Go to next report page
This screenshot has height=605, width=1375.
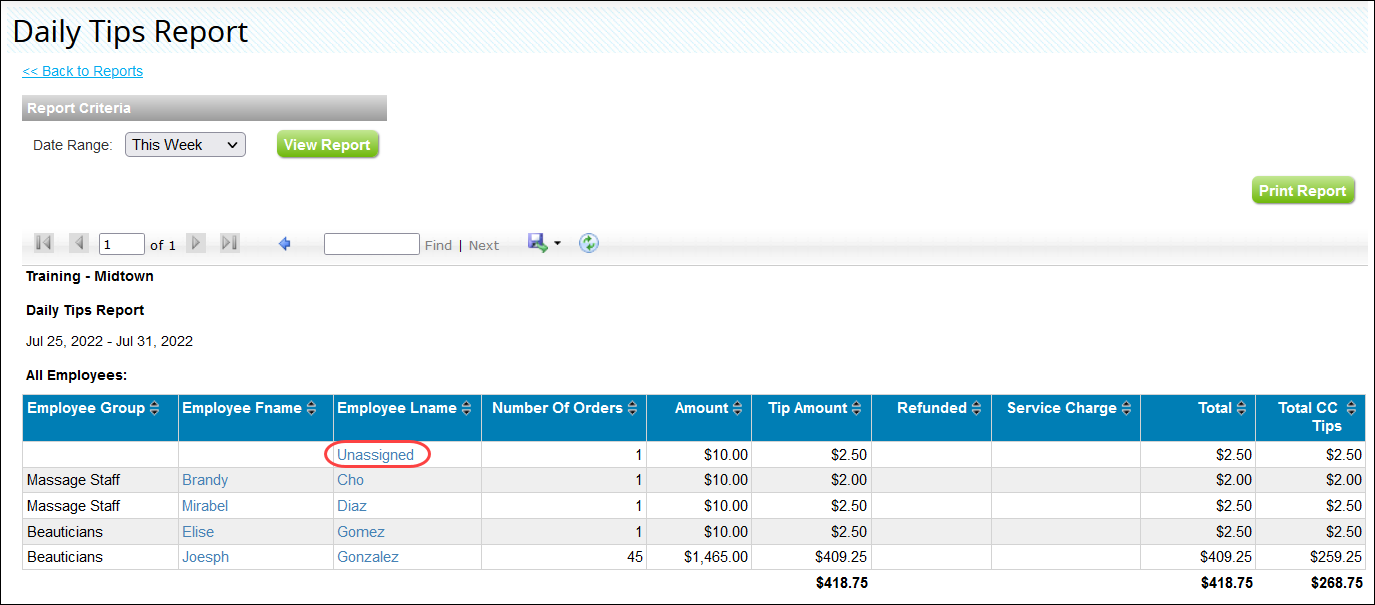coord(197,243)
